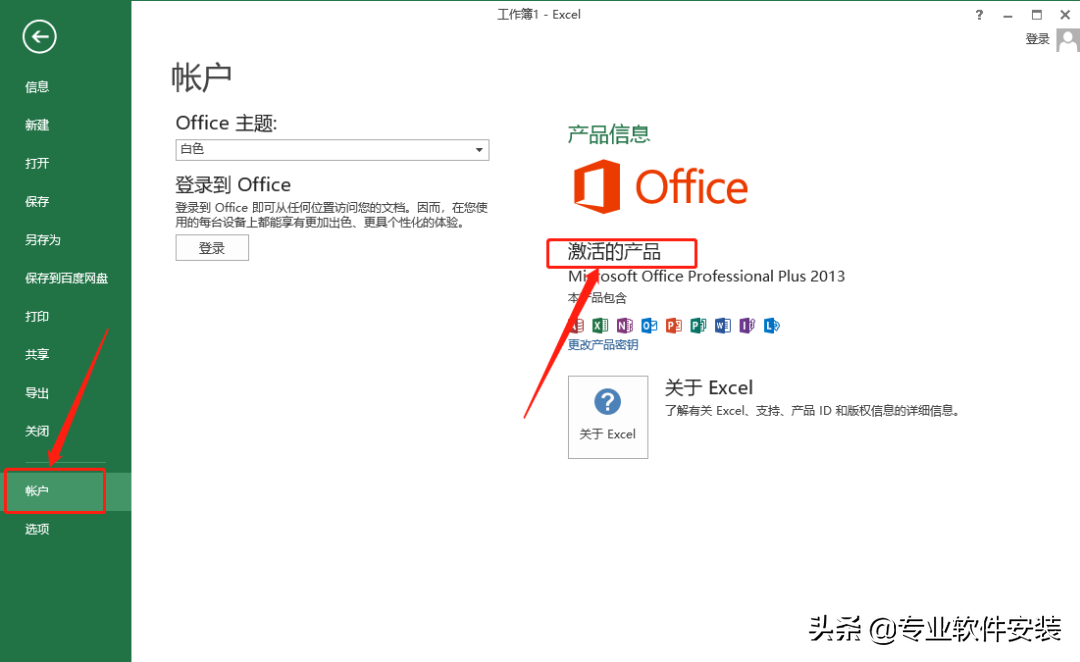Open help via the question mark icon
The height and width of the screenshot is (662, 1080).
pos(979,14)
